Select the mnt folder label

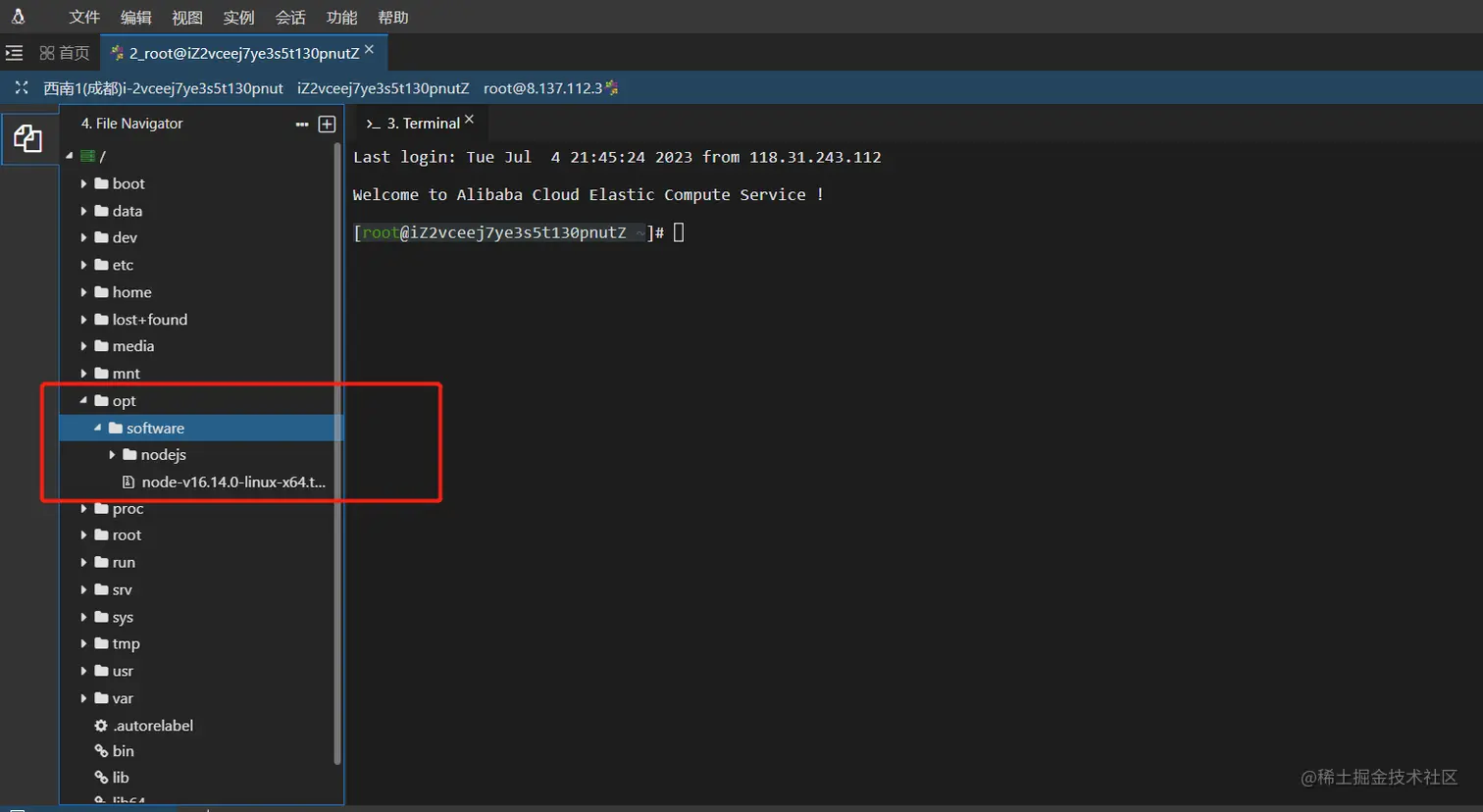(127, 374)
